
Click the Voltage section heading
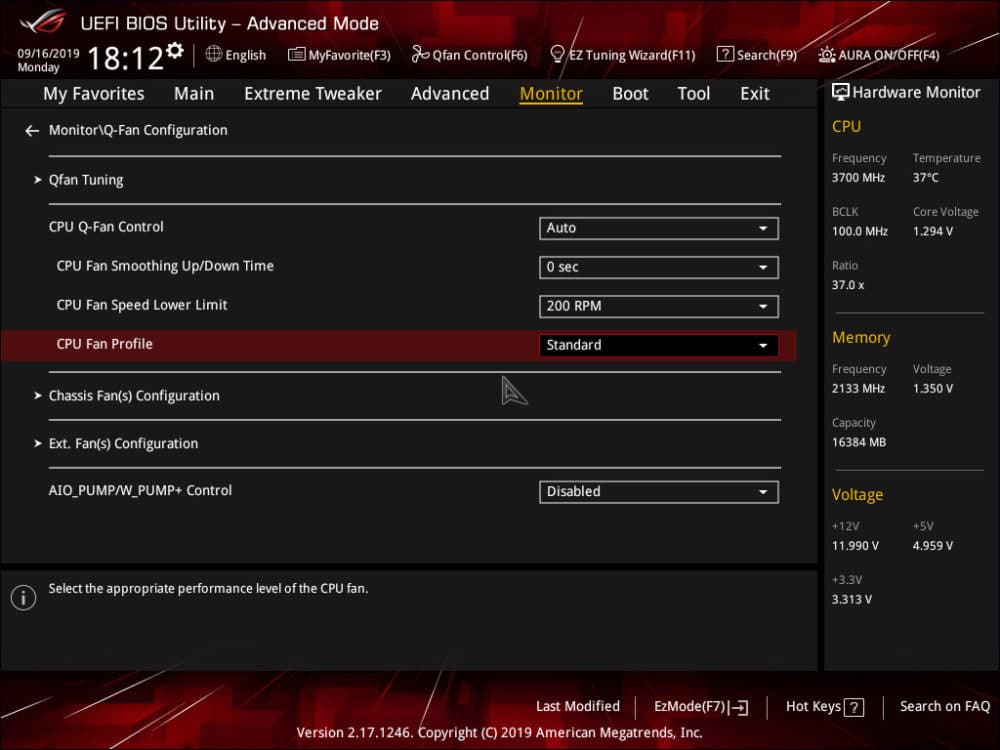click(857, 495)
